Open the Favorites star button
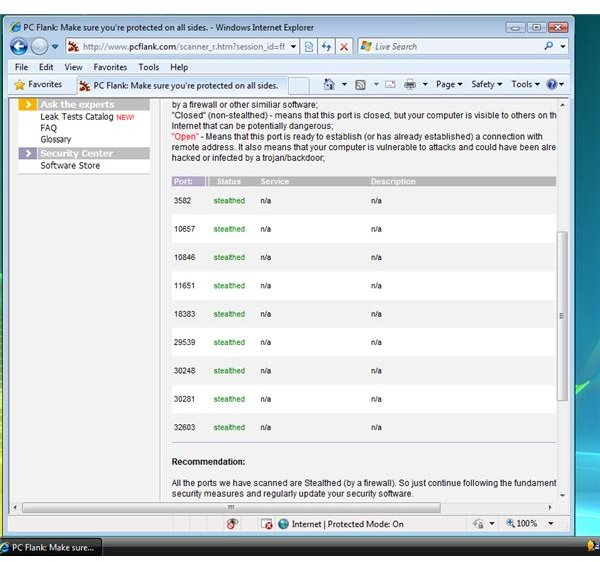Viewport: 600px width, 562px height. coord(38,84)
